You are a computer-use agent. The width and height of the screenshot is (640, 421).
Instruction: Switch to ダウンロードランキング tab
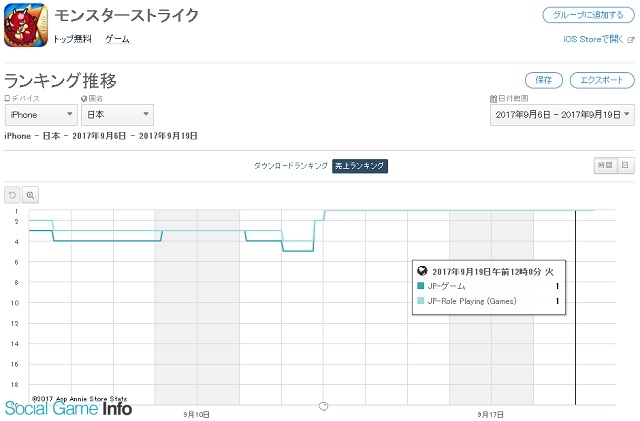290,165
